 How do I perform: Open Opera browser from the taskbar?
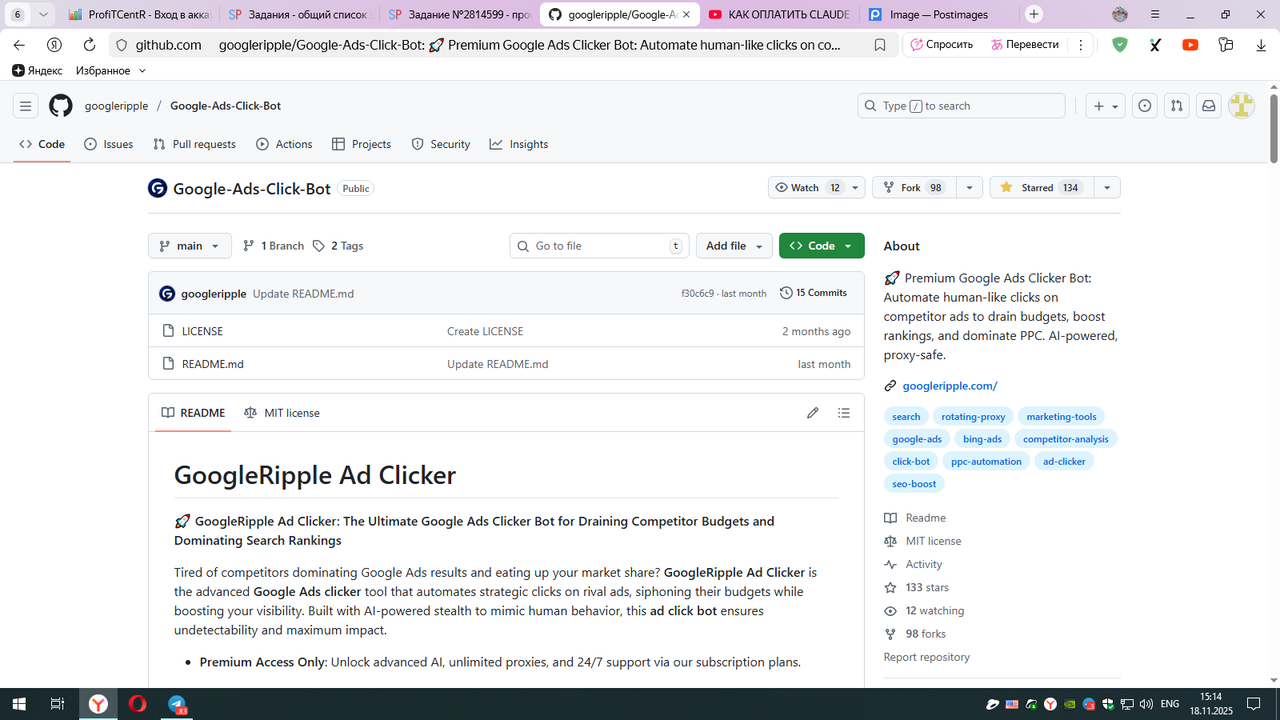137,704
